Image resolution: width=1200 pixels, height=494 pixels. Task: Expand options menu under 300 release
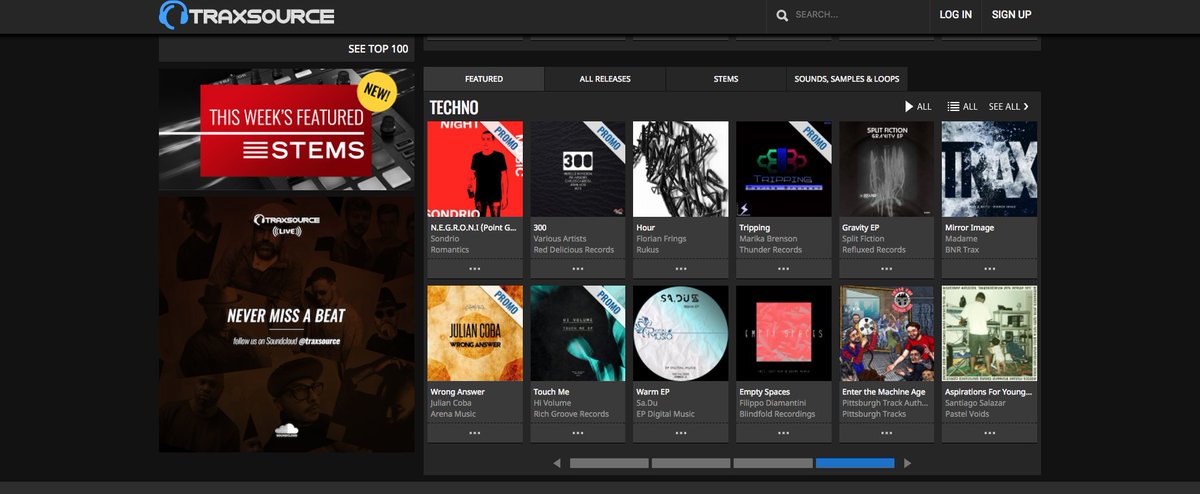coord(578,269)
